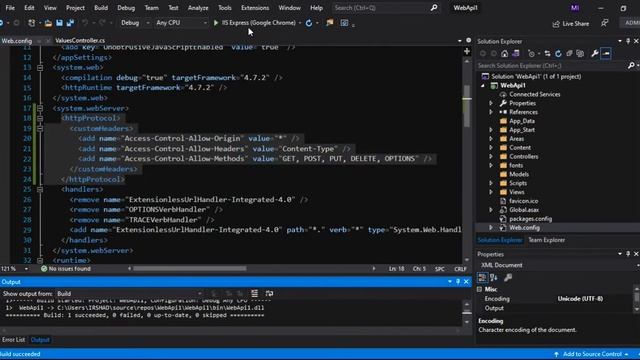Open the Debug configuration dropdown
The image size is (640, 360).
point(135,23)
